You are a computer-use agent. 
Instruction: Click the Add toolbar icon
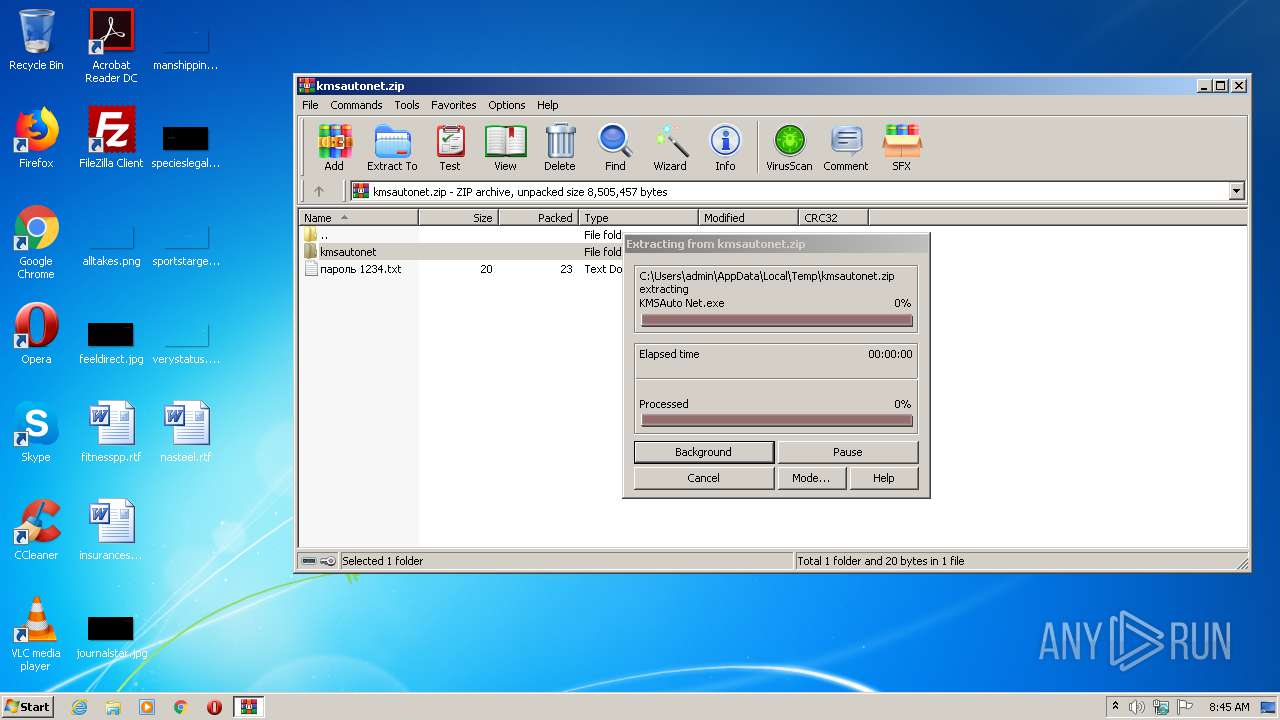click(334, 148)
